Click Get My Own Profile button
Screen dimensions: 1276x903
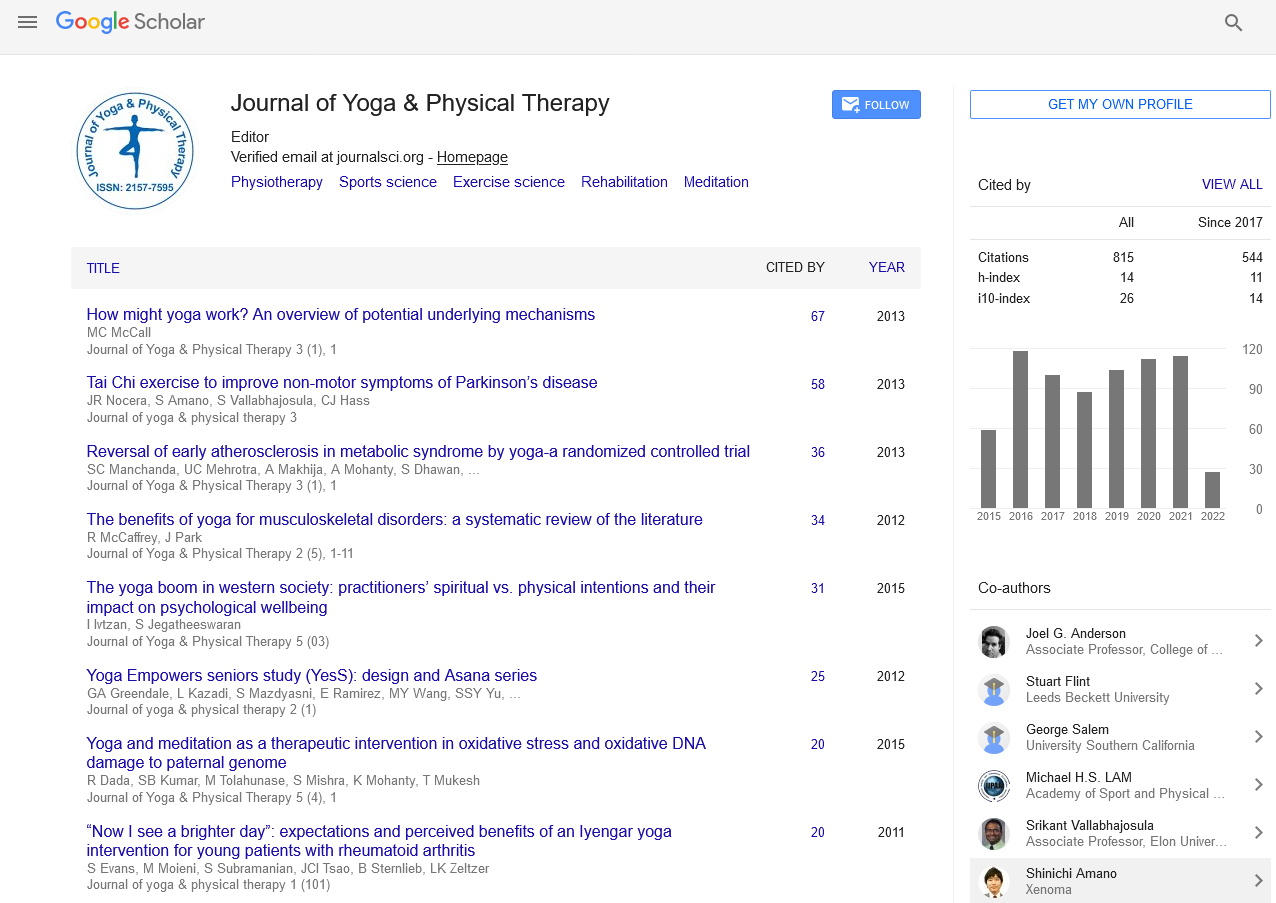pyautogui.click(x=1120, y=105)
